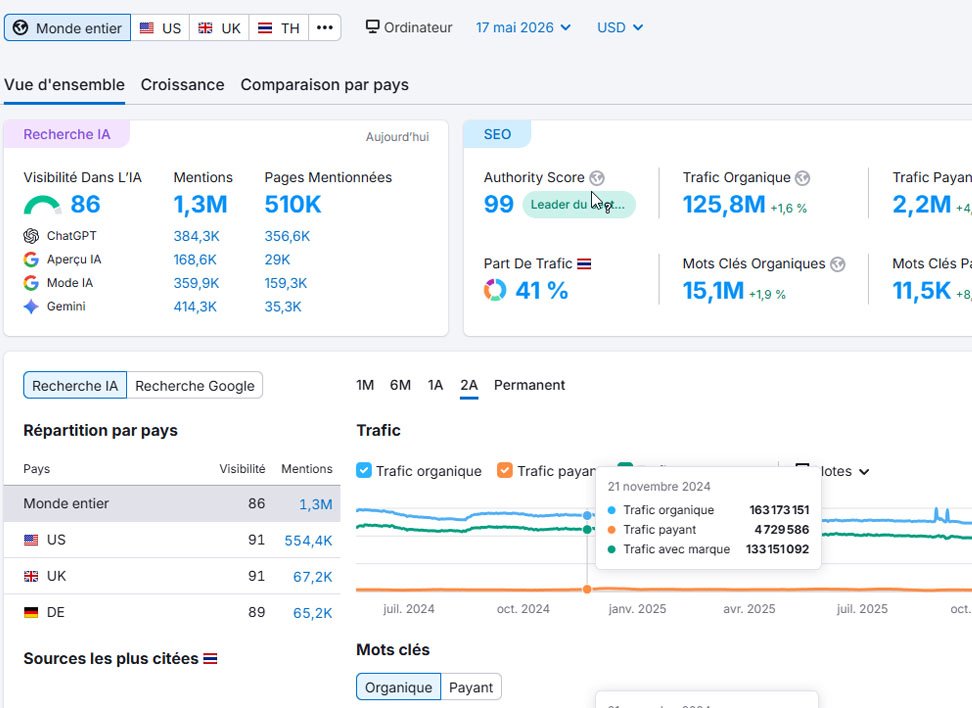
Task: Expand the Notes dropdown chevron
Action: click(x=864, y=472)
